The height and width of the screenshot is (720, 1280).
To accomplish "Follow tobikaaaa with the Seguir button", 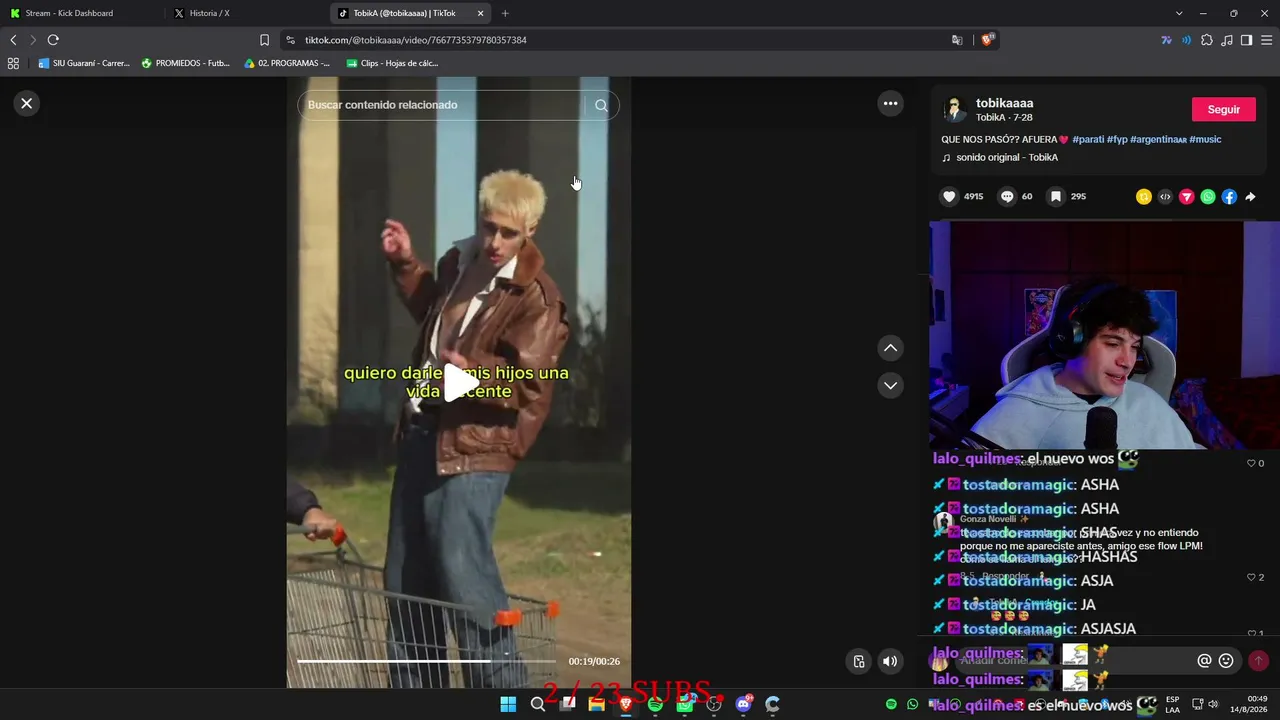I will tap(1223, 109).
